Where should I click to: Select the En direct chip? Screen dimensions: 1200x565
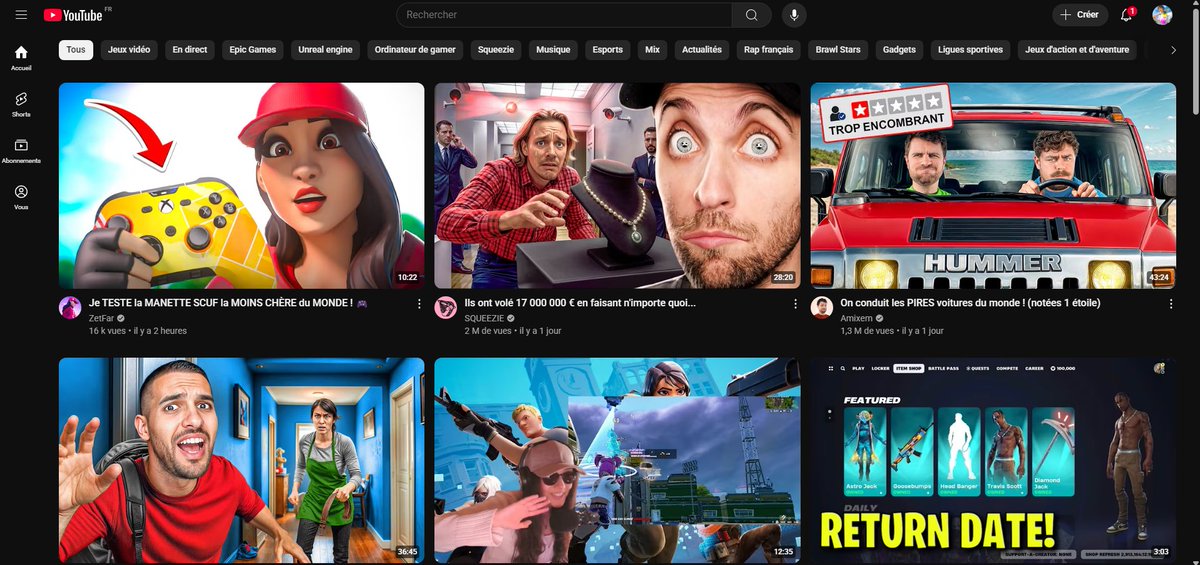point(190,49)
